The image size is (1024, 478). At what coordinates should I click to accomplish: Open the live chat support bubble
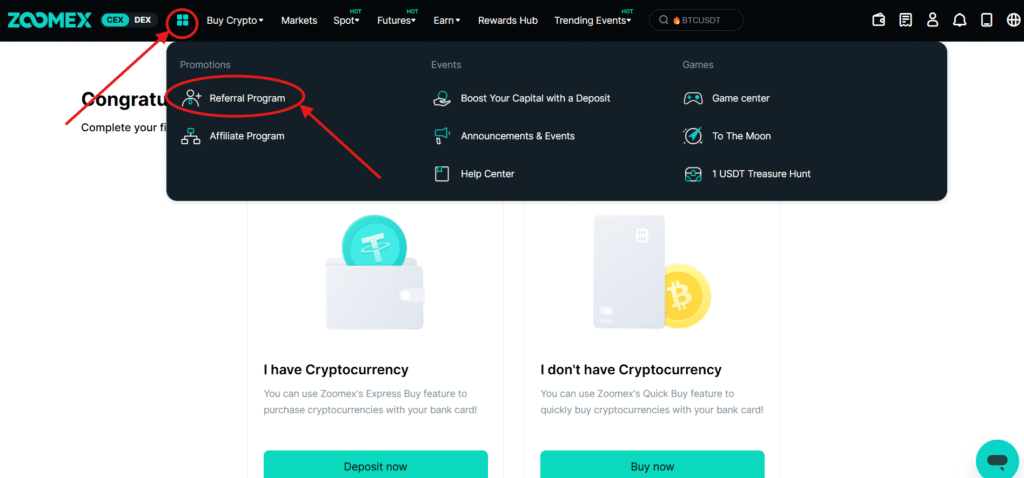997,461
